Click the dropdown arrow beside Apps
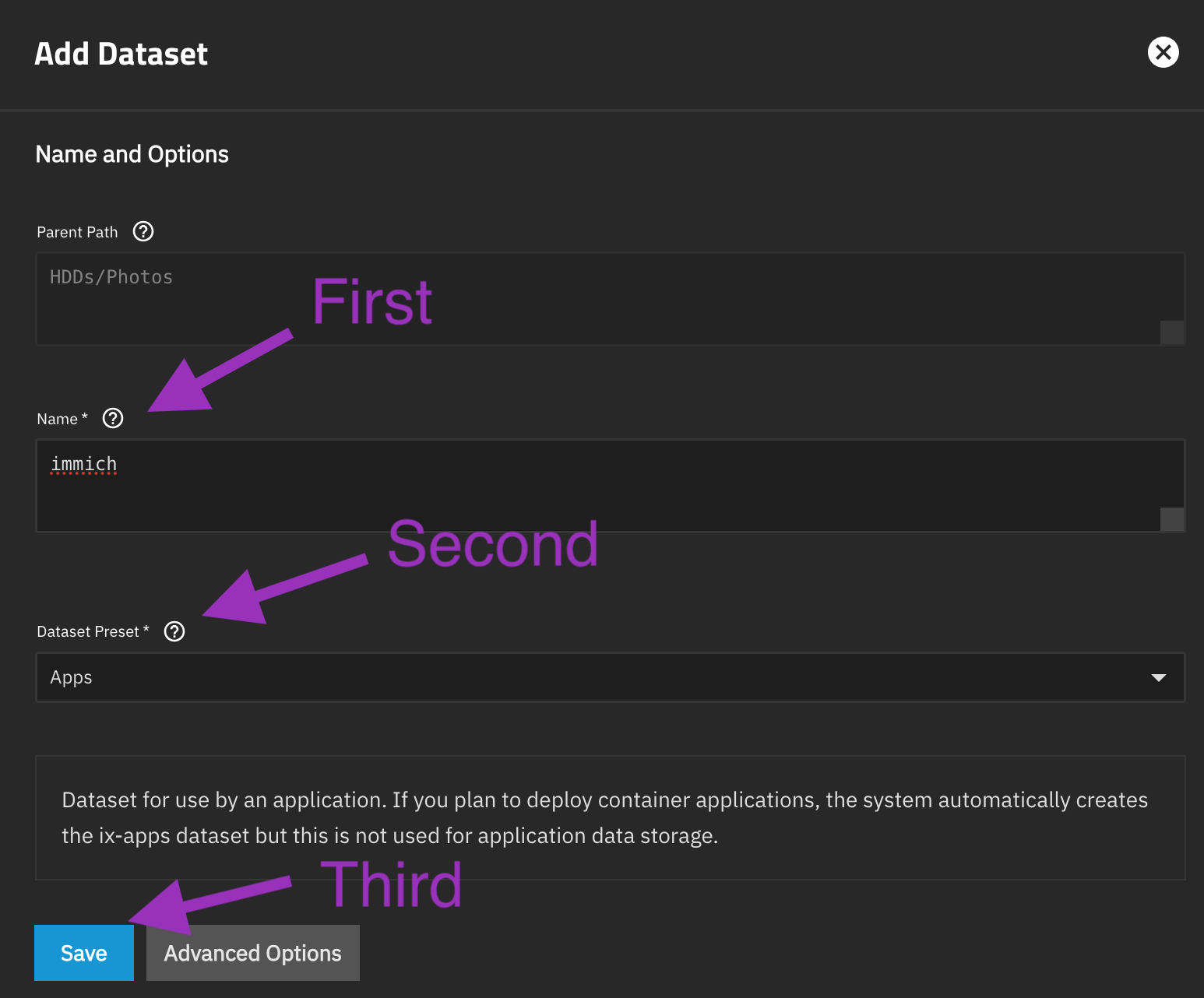 pyautogui.click(x=1159, y=677)
